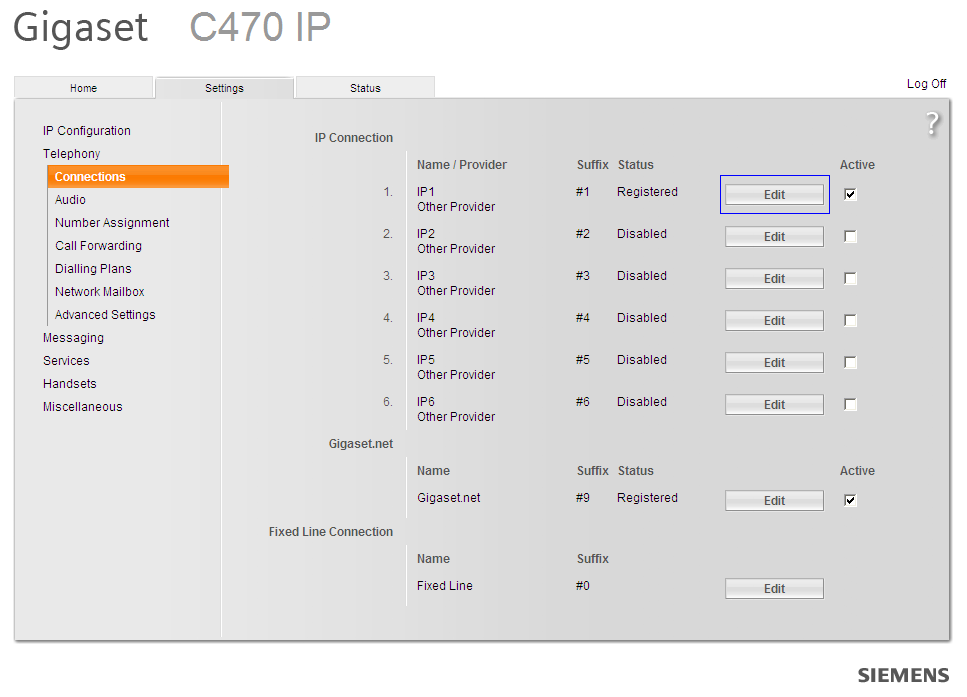Click the 'Fixed Line' connection name
967x697 pixels.
(445, 586)
